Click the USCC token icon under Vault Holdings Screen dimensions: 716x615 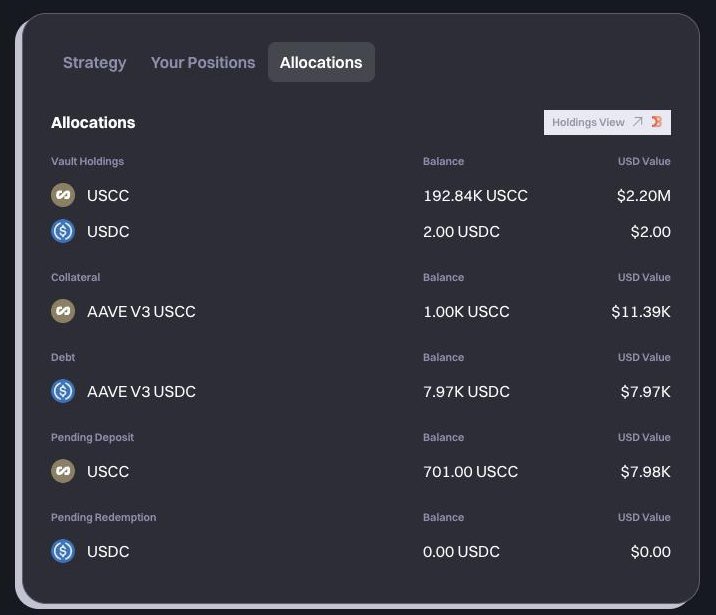(x=63, y=195)
